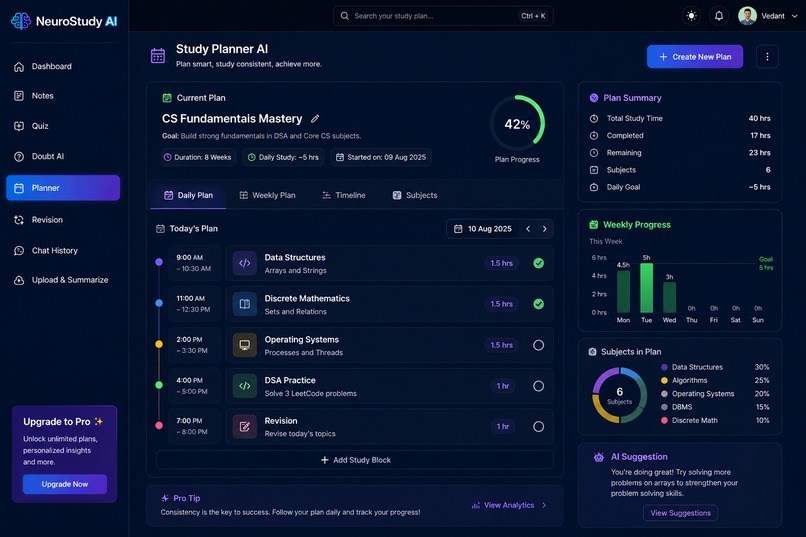This screenshot has width=806, height=537.
Task: Click the Subjects in Plan header icon
Action: (x=592, y=351)
